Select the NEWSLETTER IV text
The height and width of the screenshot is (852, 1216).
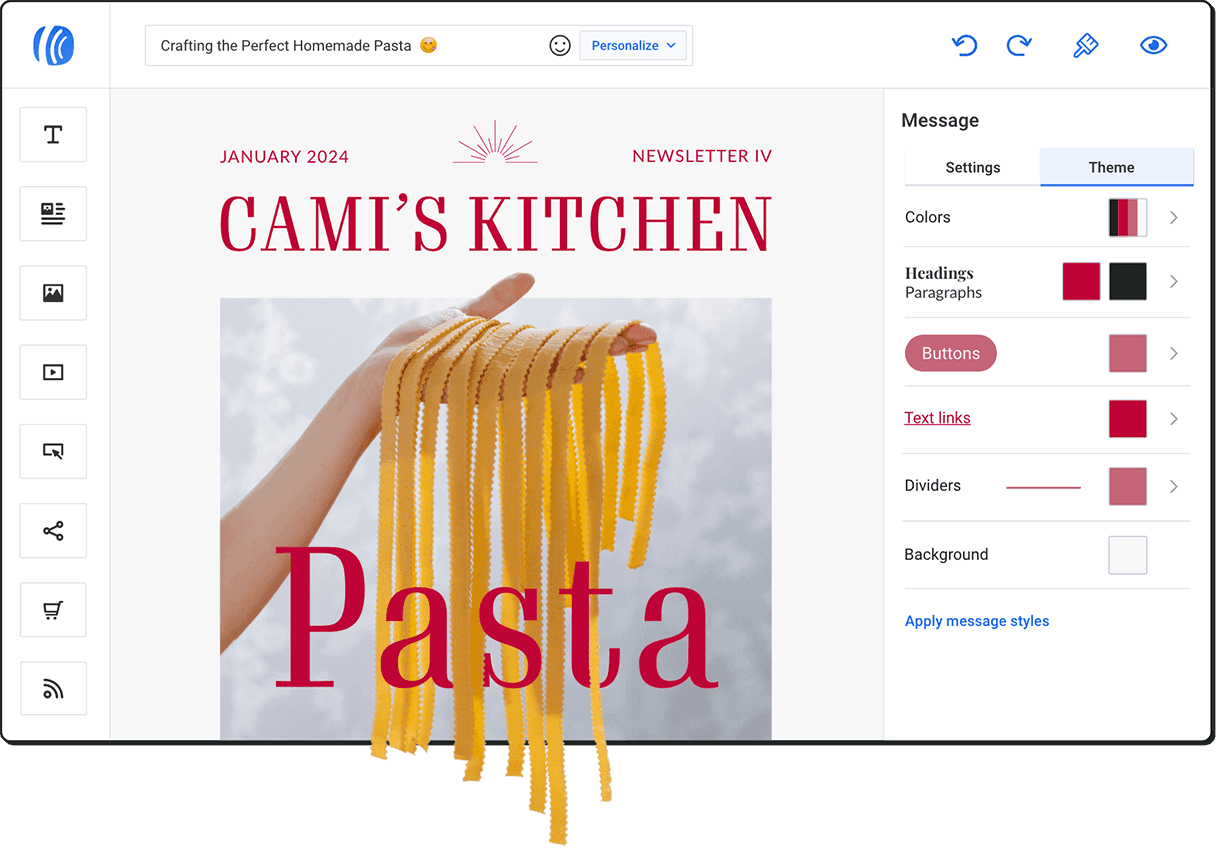pyautogui.click(x=702, y=156)
